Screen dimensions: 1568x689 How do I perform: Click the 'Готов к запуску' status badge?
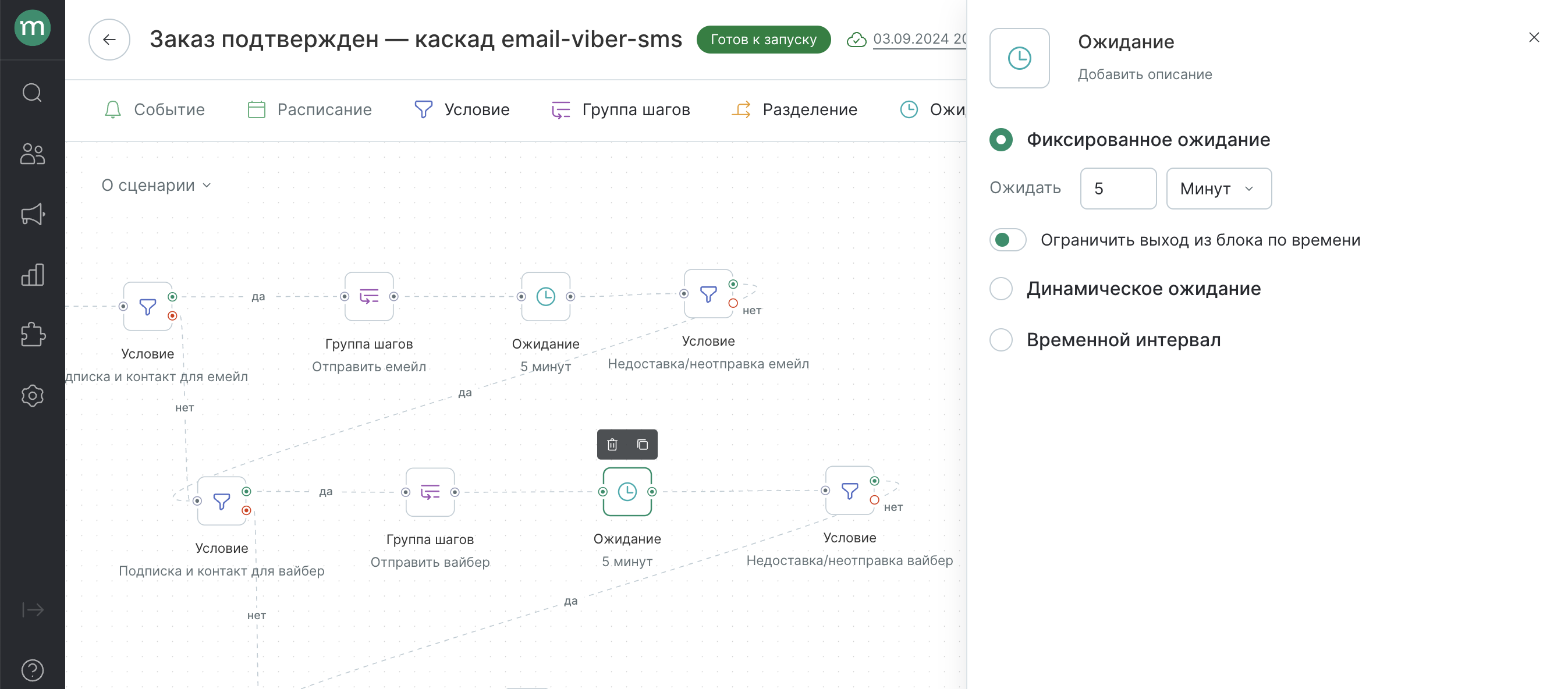tap(763, 40)
